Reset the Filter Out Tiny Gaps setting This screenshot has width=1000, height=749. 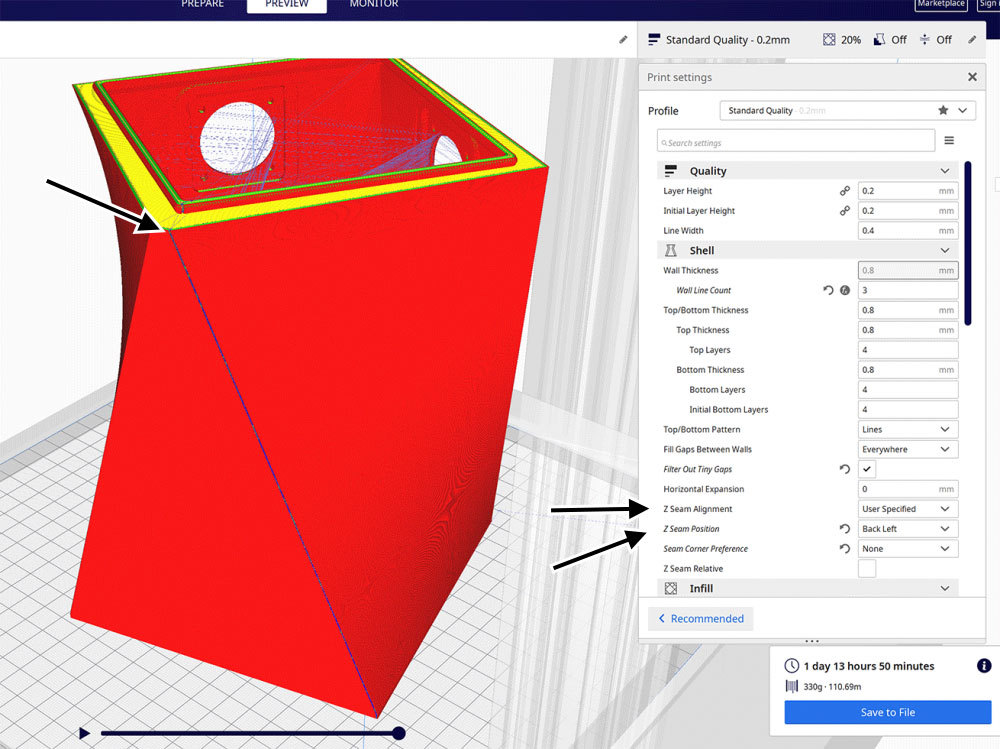844,469
